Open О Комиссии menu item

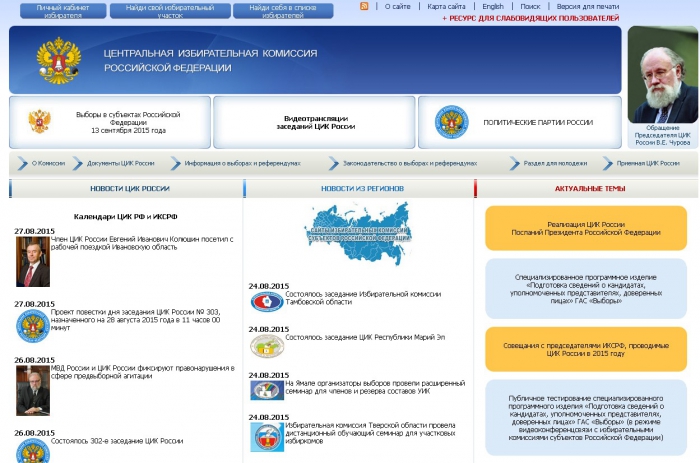[48, 163]
